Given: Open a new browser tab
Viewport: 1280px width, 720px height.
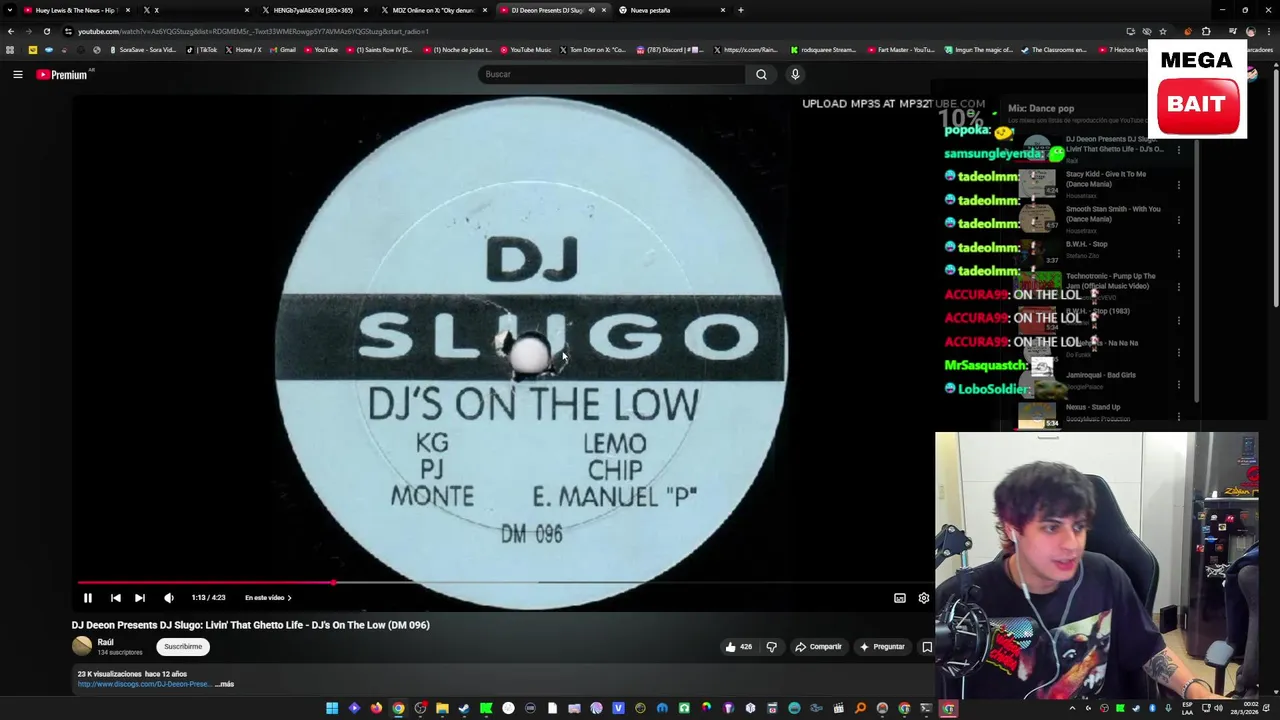Looking at the screenshot, I should (x=740, y=10).
